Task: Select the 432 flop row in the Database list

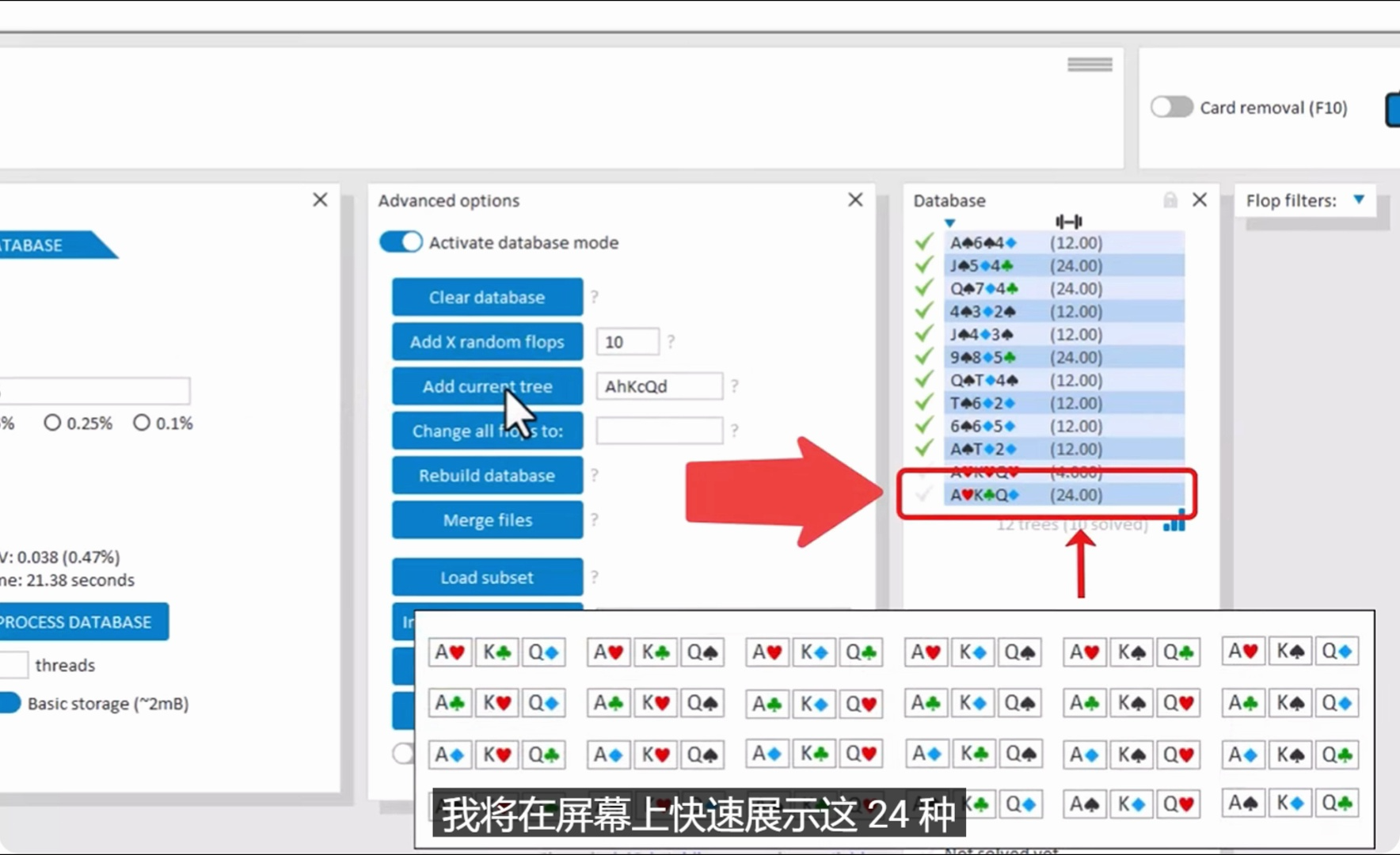Action: coord(1064,311)
